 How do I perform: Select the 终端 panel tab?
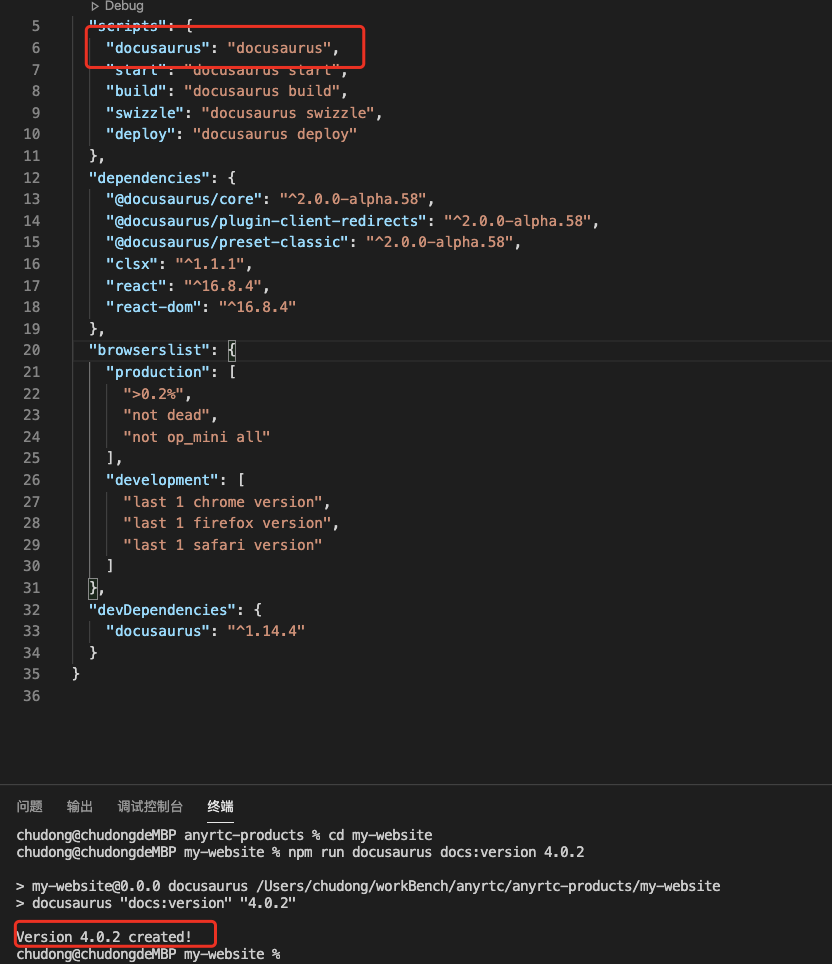pyautogui.click(x=220, y=807)
